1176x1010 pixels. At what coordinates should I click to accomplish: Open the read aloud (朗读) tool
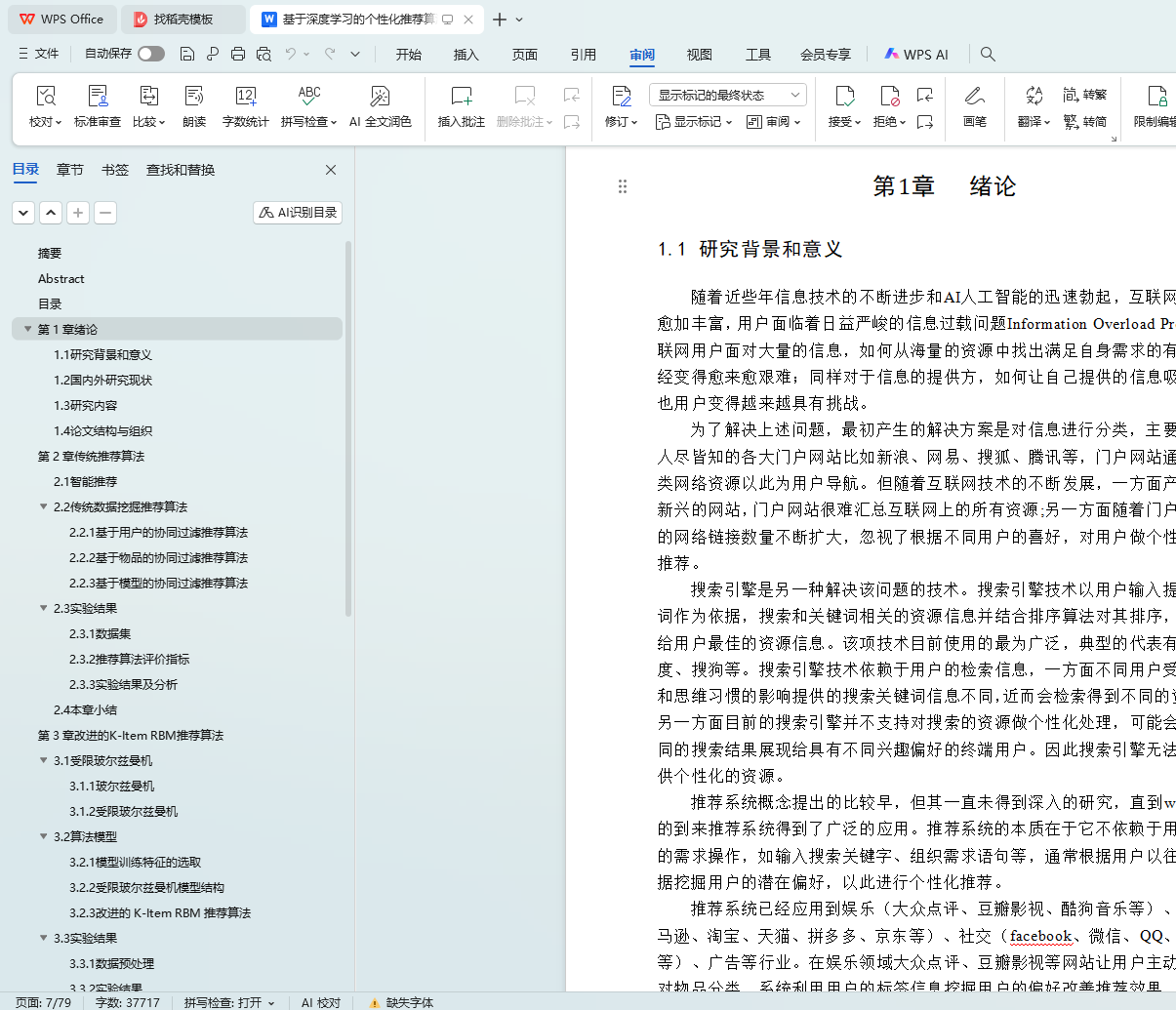[x=194, y=97]
